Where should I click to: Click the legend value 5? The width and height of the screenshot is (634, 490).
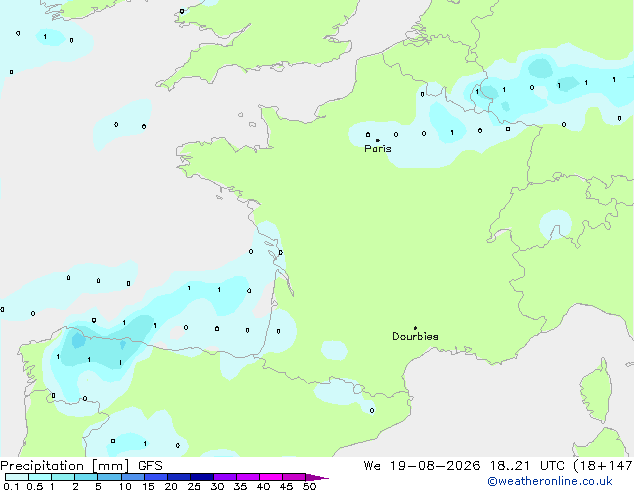pyautogui.click(x=98, y=486)
